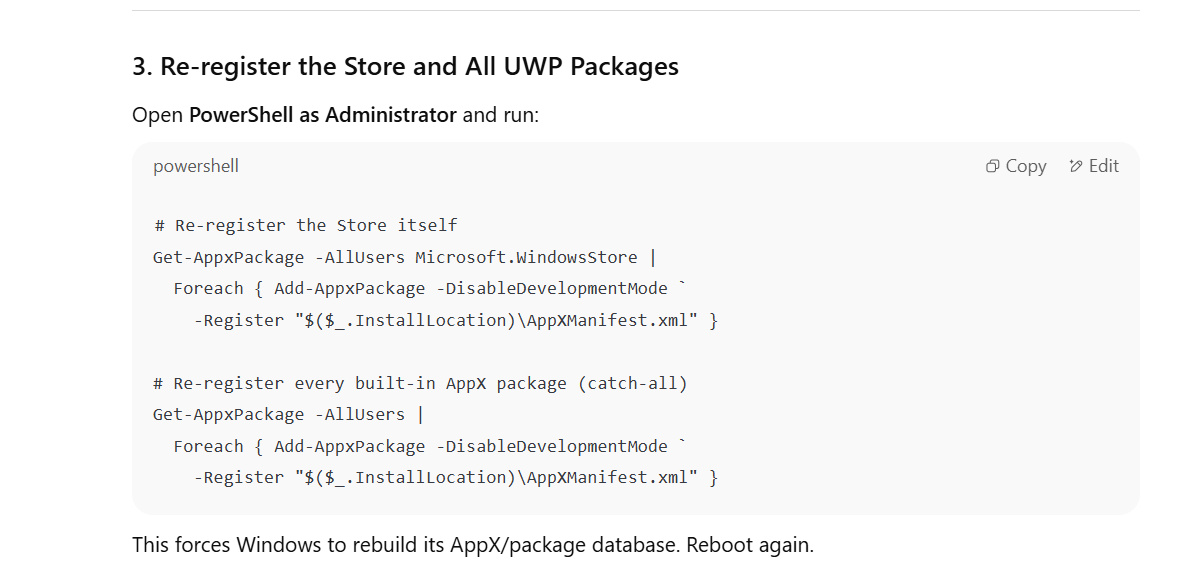This screenshot has height=580, width=1197.
Task: Click the comment about every built-in AppX package
Action: [421, 383]
